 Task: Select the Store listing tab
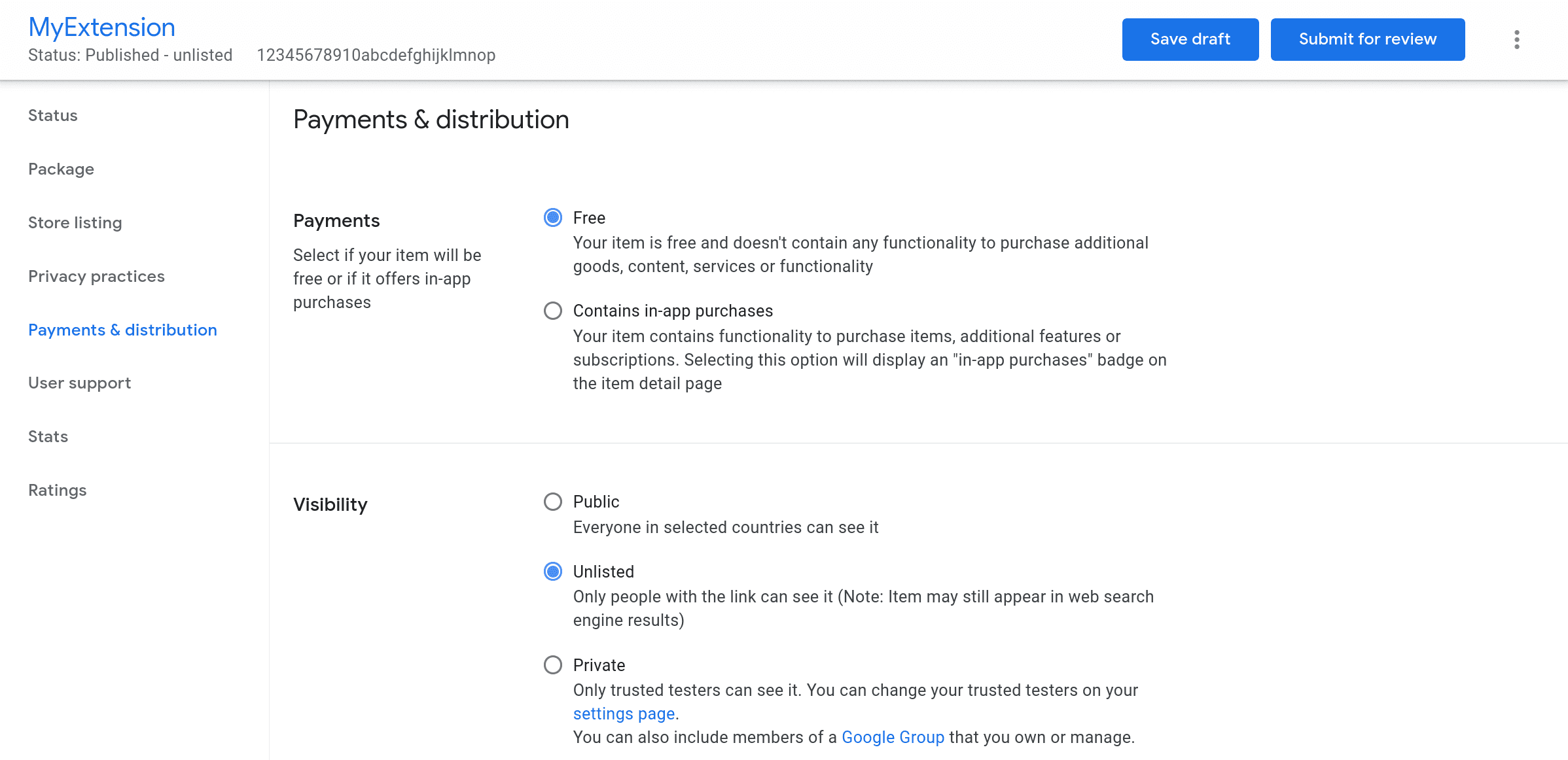(x=75, y=222)
